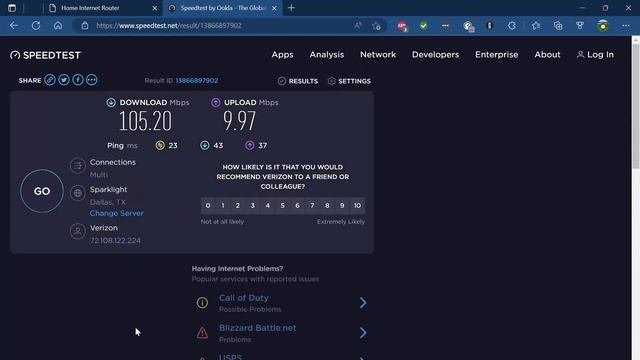Select rating 6 for Verizon

coord(297,206)
